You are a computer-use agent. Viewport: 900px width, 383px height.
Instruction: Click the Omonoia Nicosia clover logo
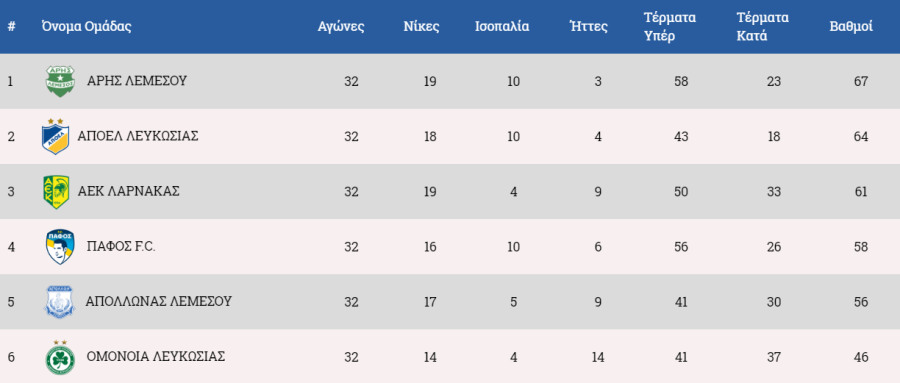click(60, 357)
